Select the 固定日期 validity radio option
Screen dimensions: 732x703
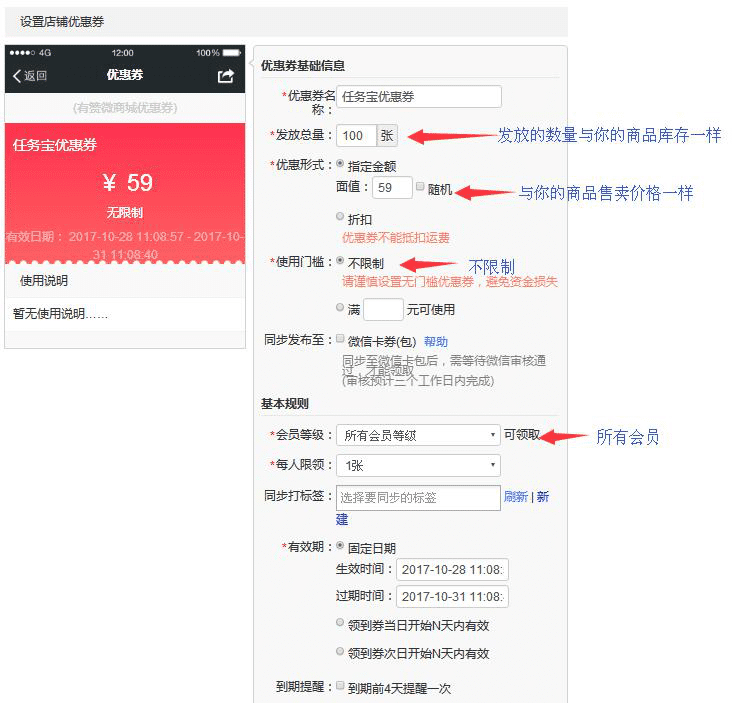pos(342,547)
